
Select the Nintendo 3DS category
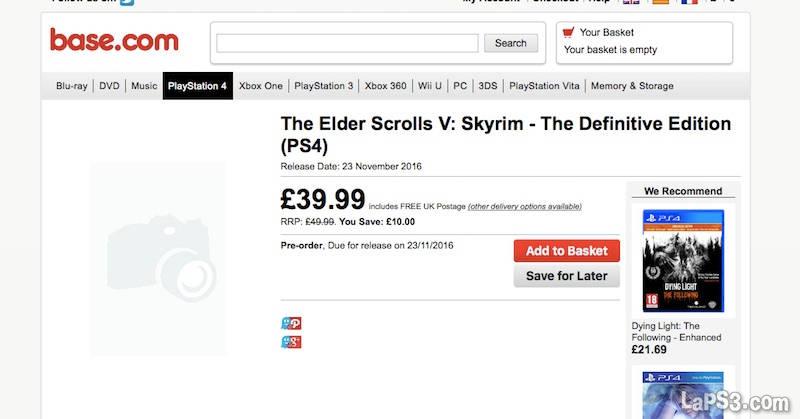coord(488,86)
